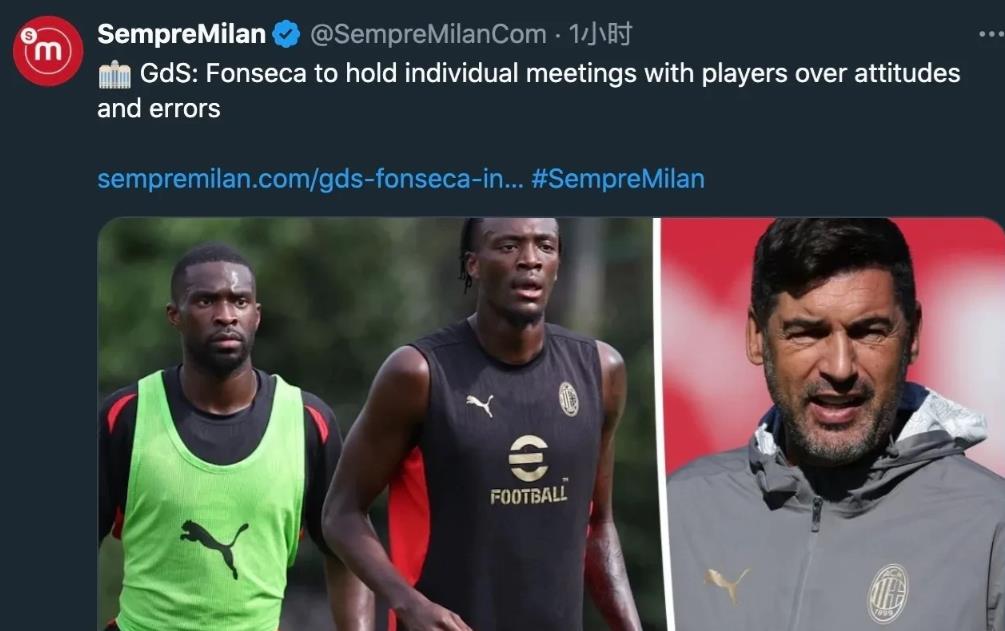Open the #SempreMilan hashtag
Image resolution: width=1005 pixels, height=631 pixels.
coord(618,178)
